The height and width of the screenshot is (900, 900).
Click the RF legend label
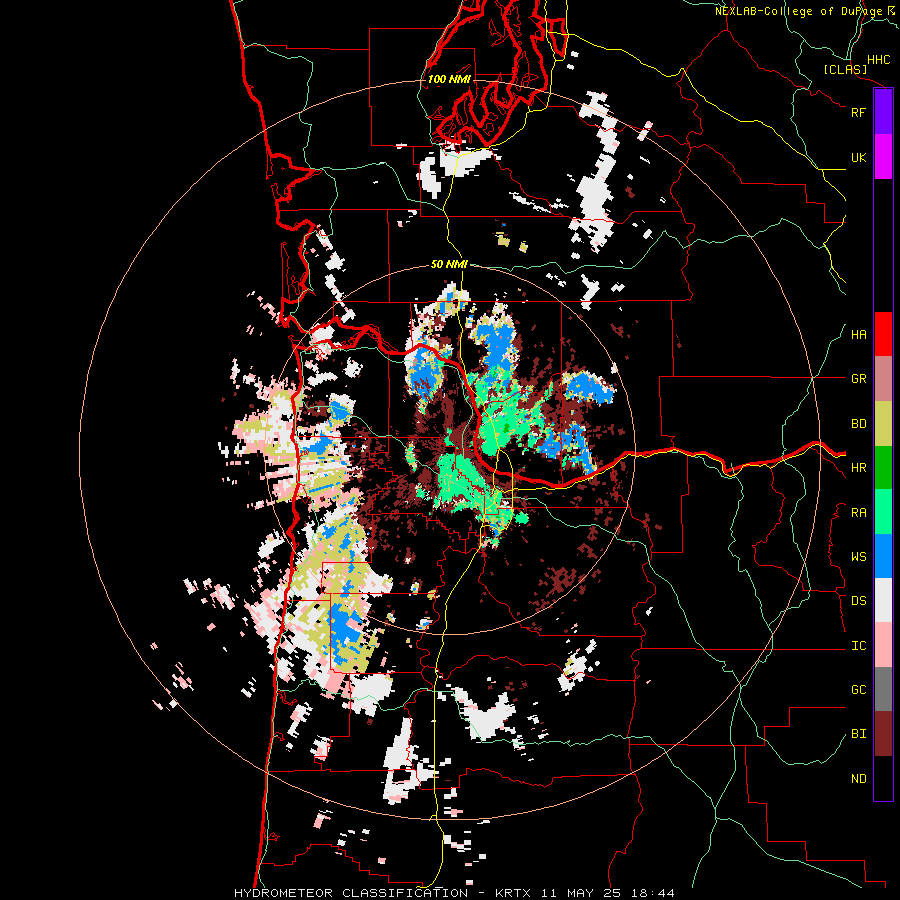858,112
